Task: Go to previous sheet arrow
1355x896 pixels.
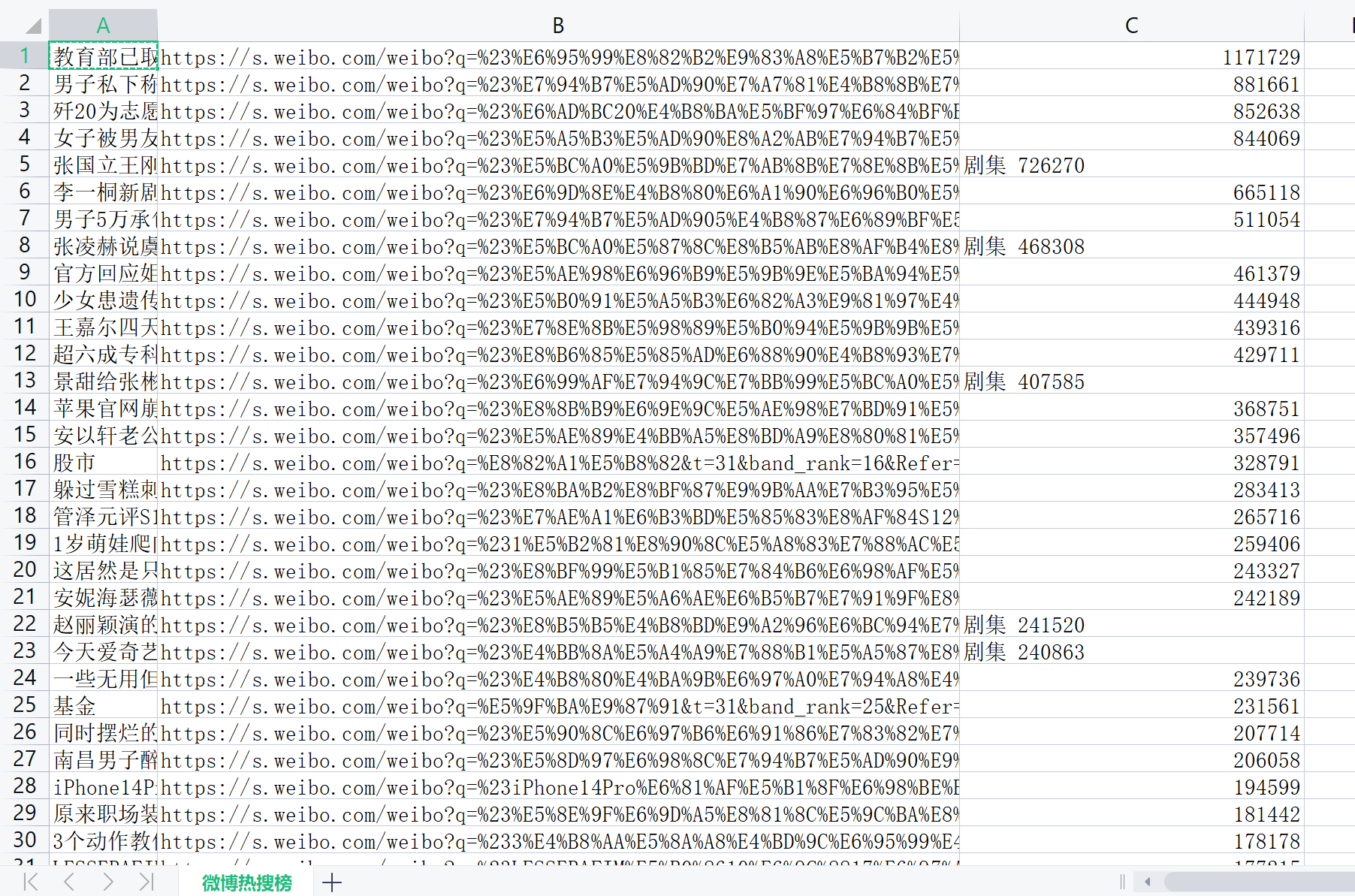Action: pyautogui.click(x=69, y=882)
